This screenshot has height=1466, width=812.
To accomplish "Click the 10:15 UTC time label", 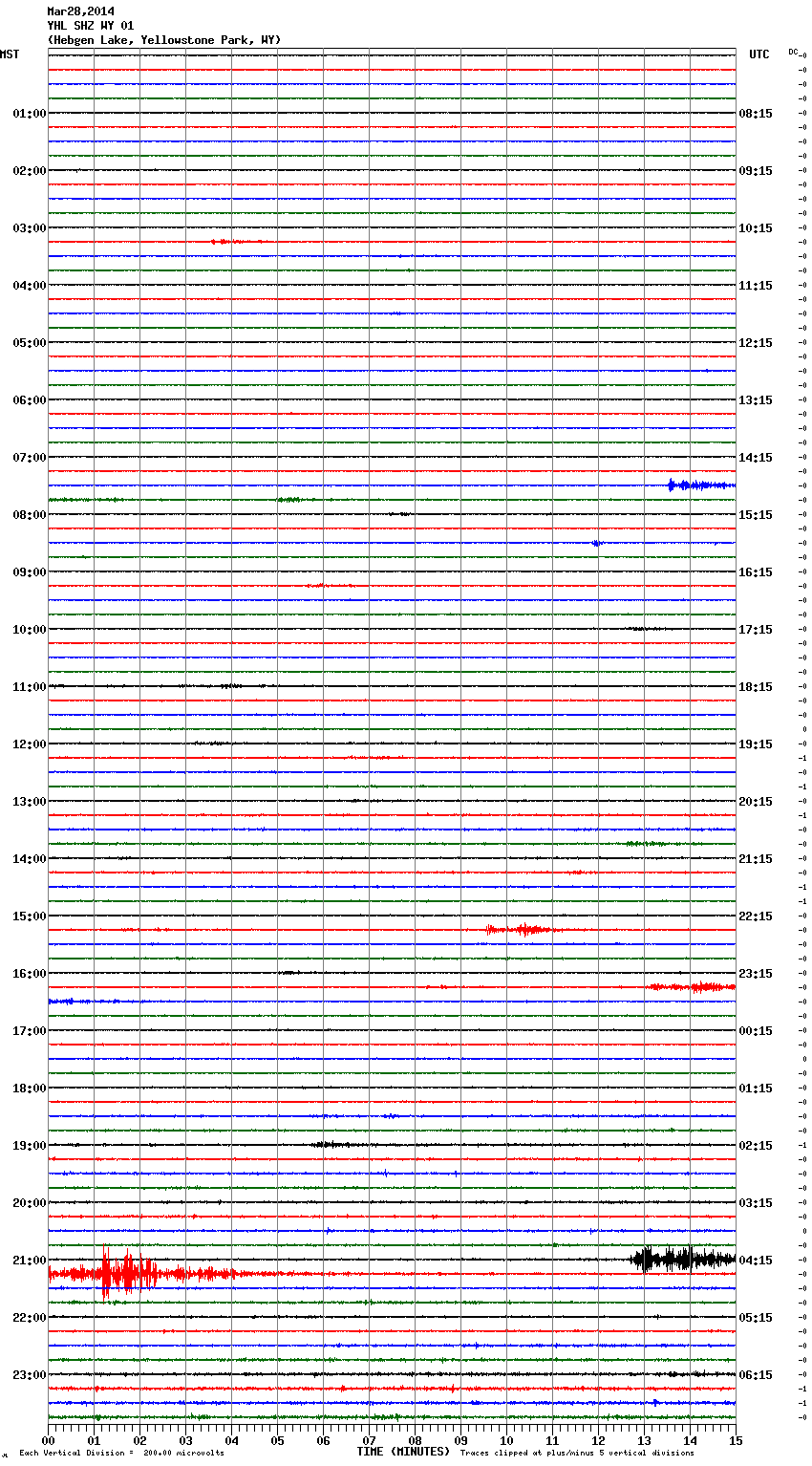I will 756,228.
